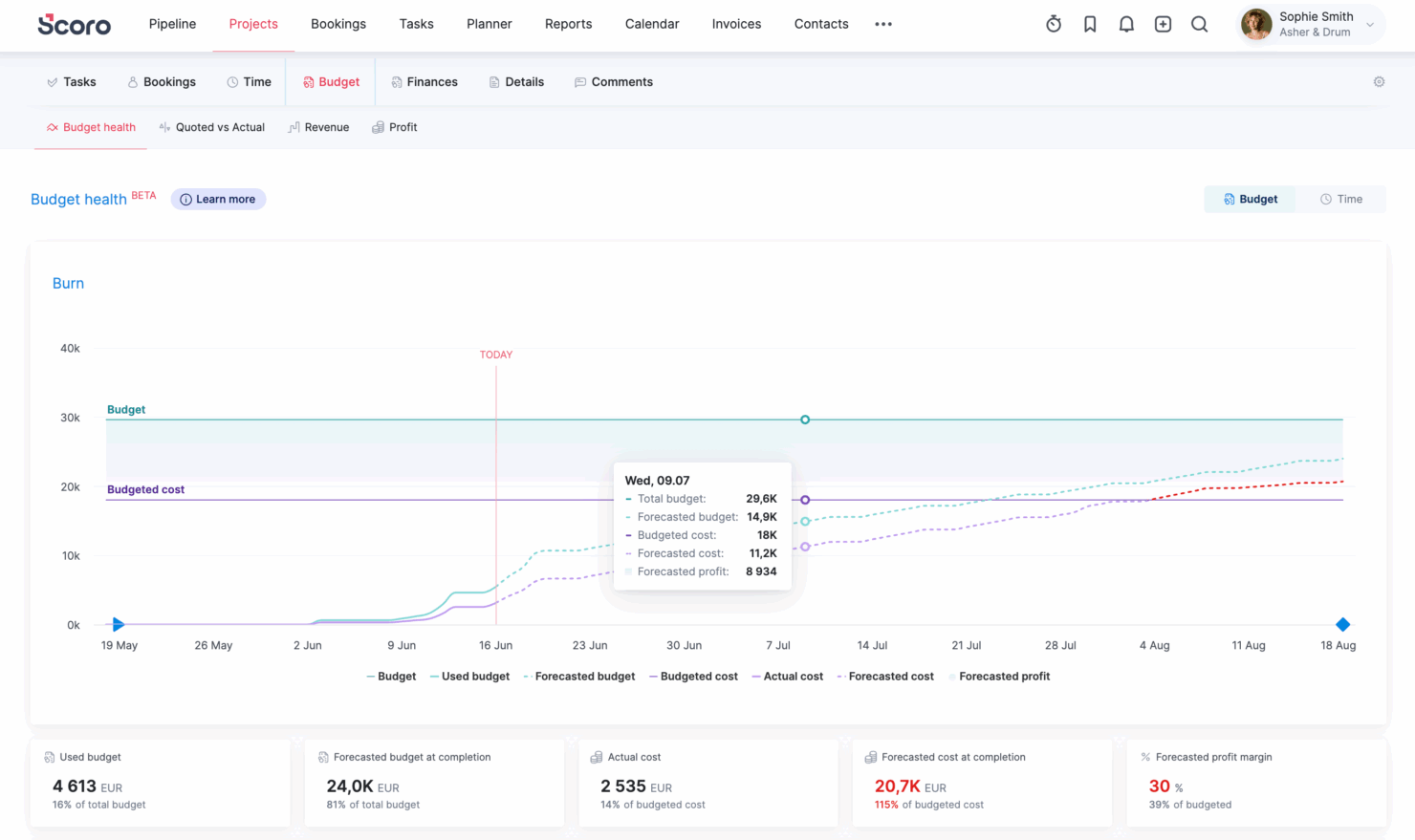Viewport: 1415px width, 840px height.
Task: Toggle Budgeted cost legend series
Action: coord(693,677)
